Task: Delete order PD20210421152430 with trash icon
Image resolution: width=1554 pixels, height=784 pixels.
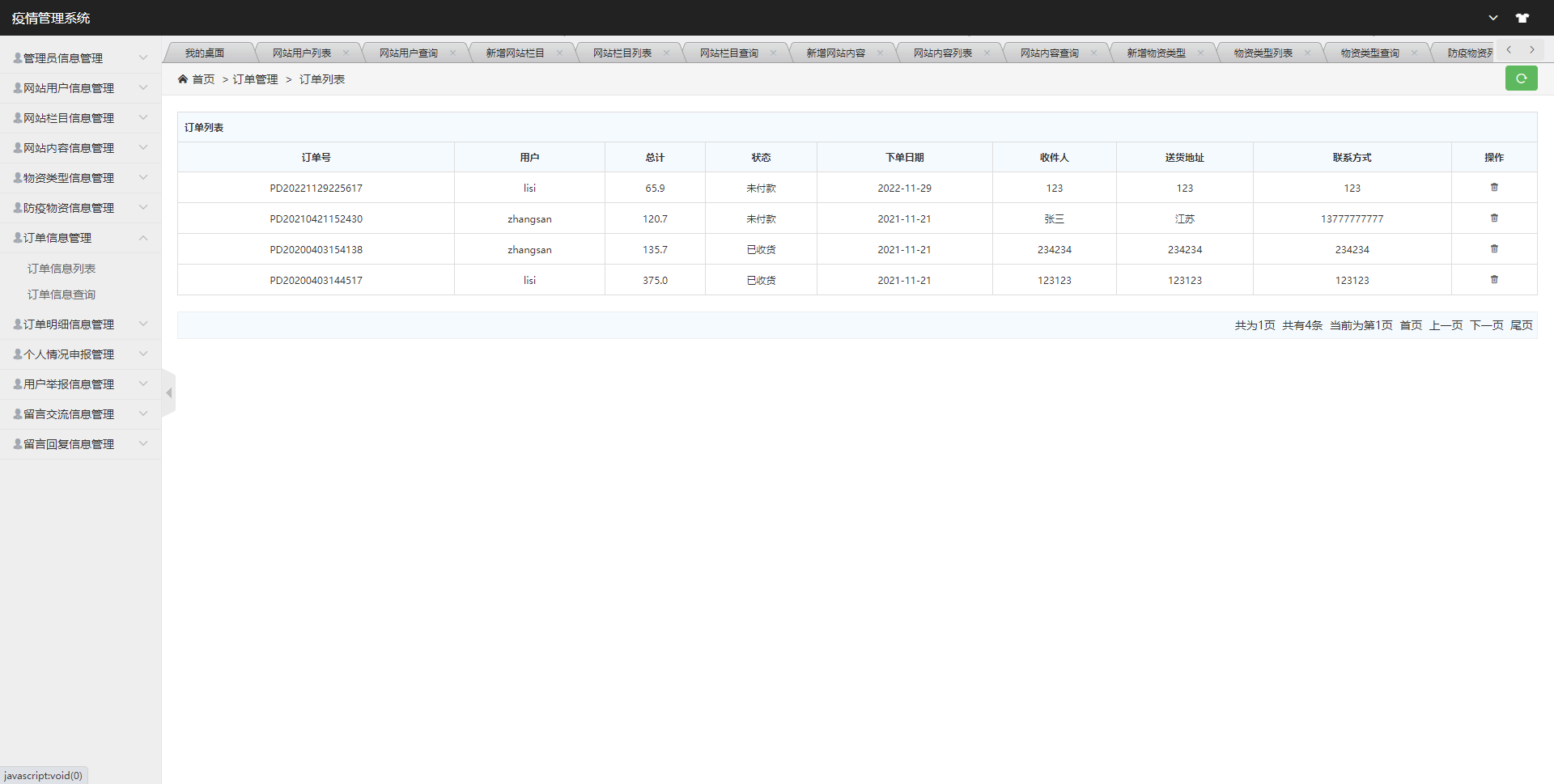Action: click(1494, 218)
